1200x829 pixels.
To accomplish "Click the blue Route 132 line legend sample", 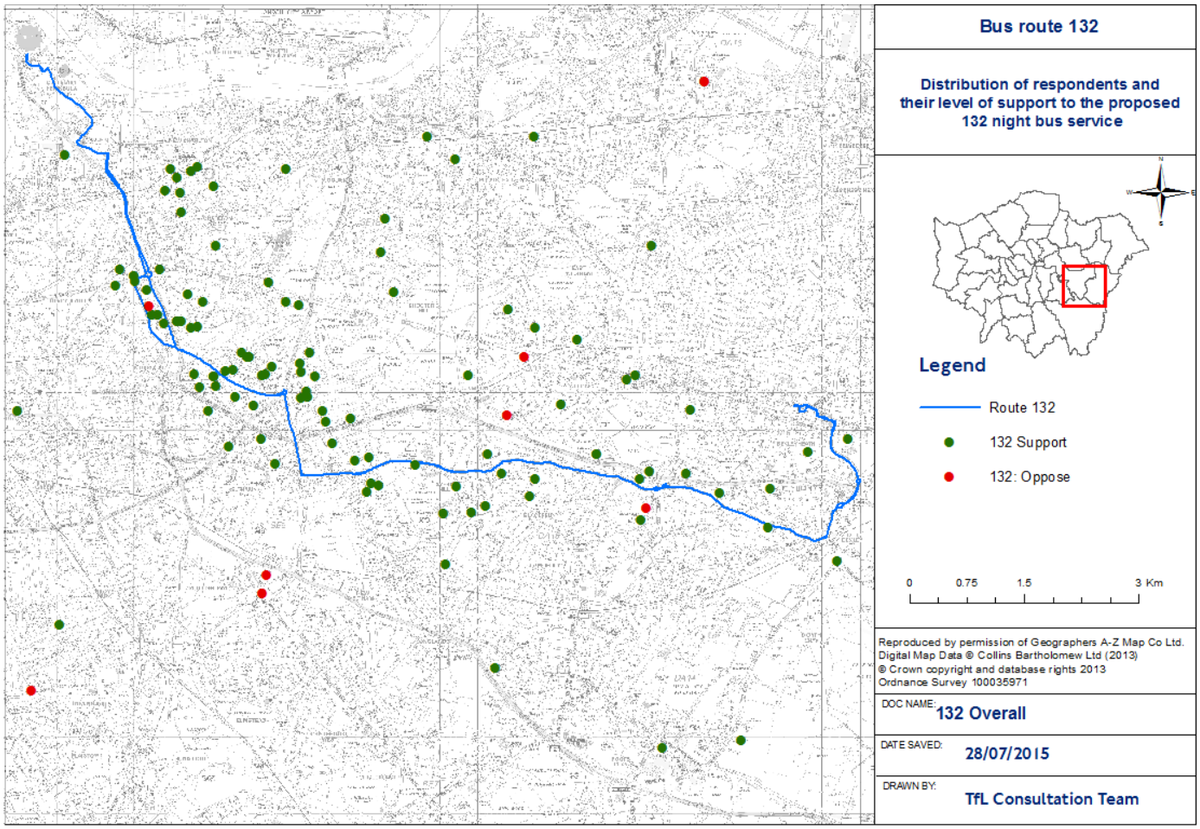I will click(949, 407).
